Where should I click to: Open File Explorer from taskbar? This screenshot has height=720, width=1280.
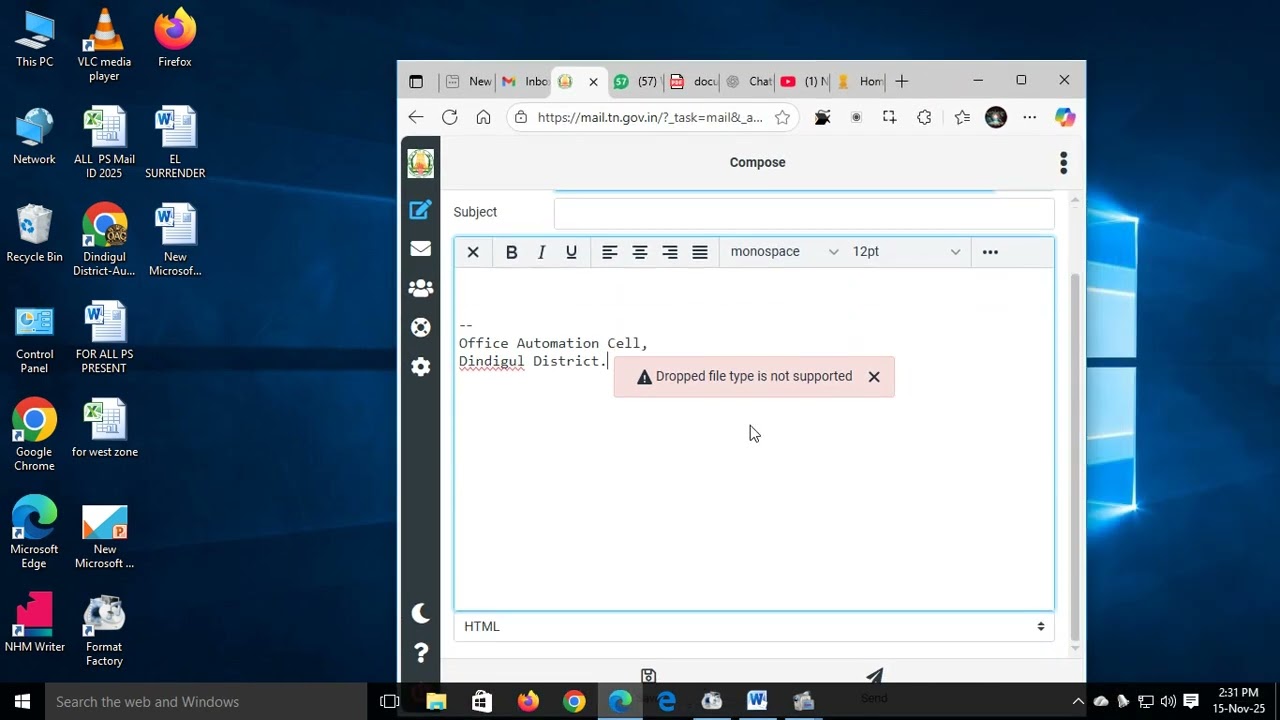436,702
